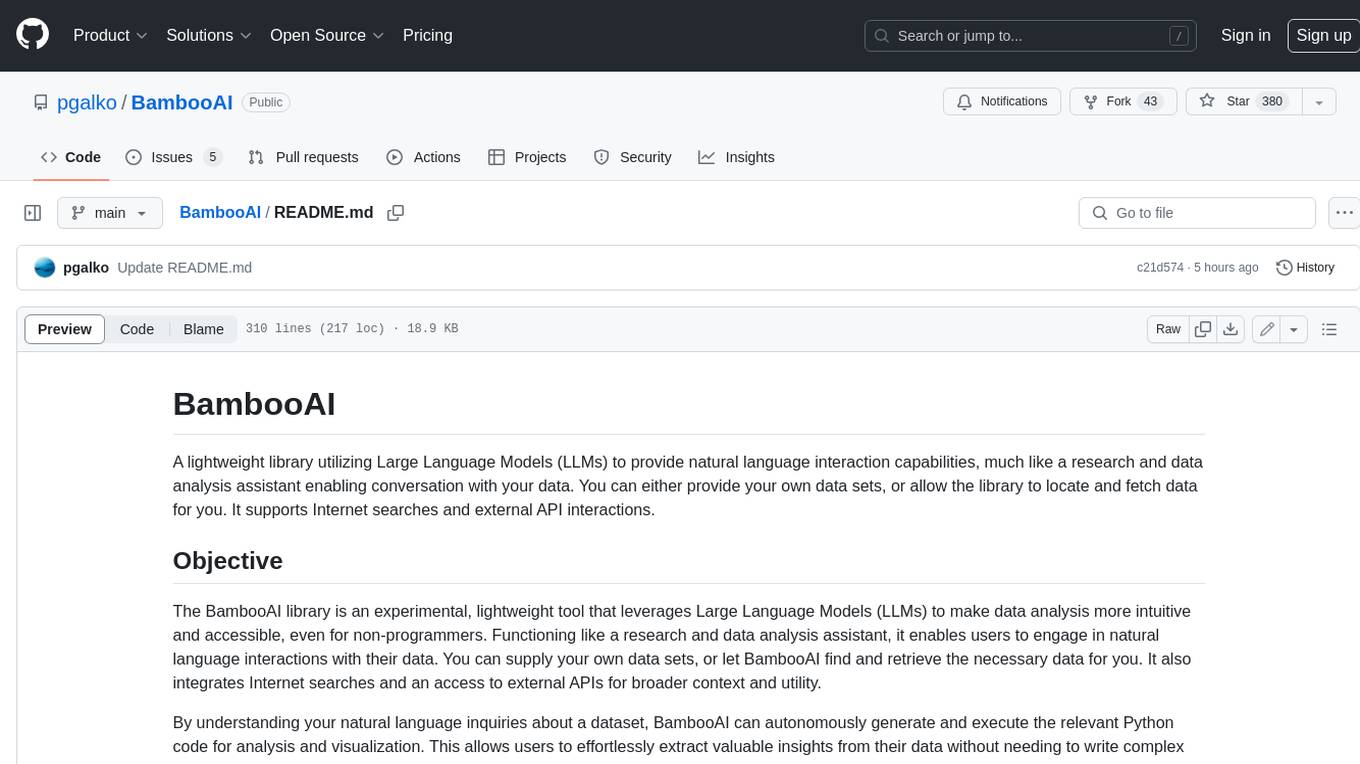Open the Issues tab
1360x764 pixels.
(173, 157)
